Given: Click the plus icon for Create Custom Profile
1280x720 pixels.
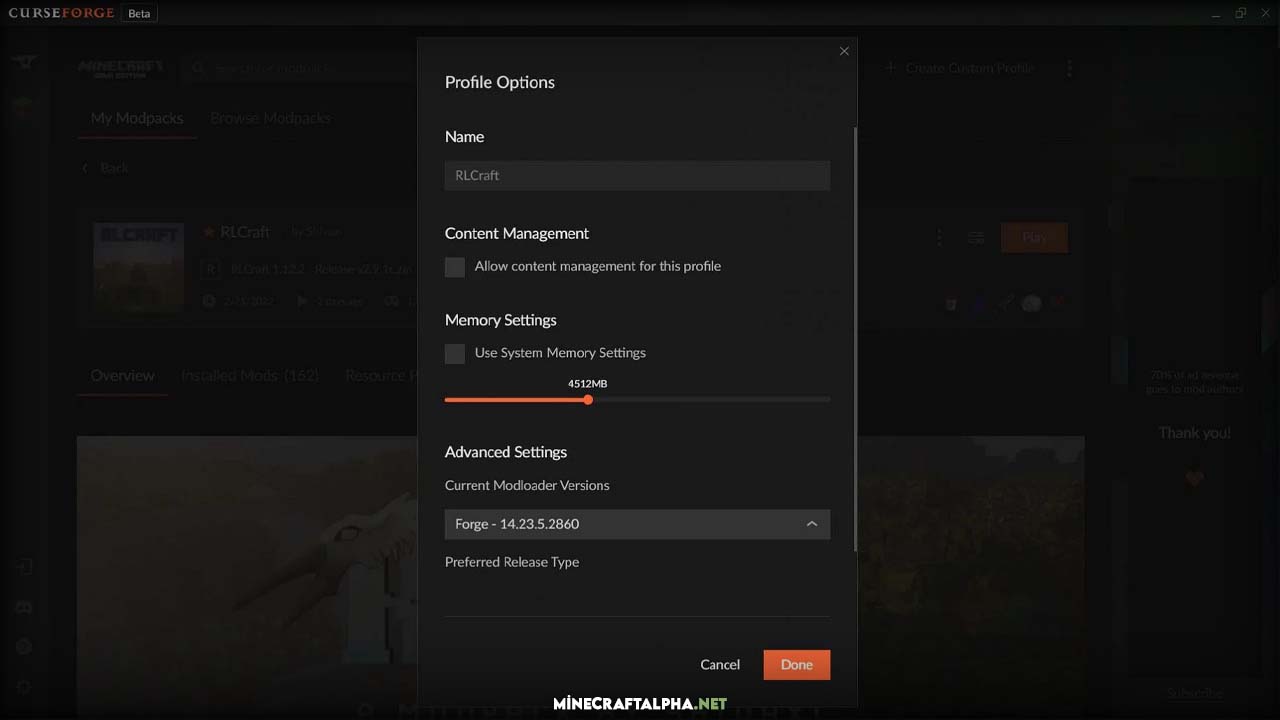Looking at the screenshot, I should click(x=890, y=68).
